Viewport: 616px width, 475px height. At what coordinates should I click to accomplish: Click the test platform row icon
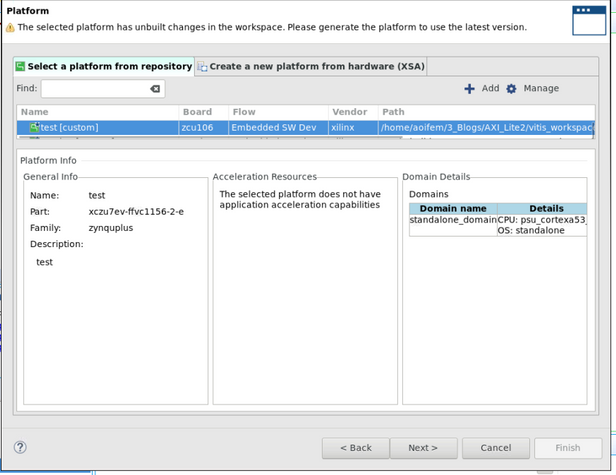click(x=33, y=128)
